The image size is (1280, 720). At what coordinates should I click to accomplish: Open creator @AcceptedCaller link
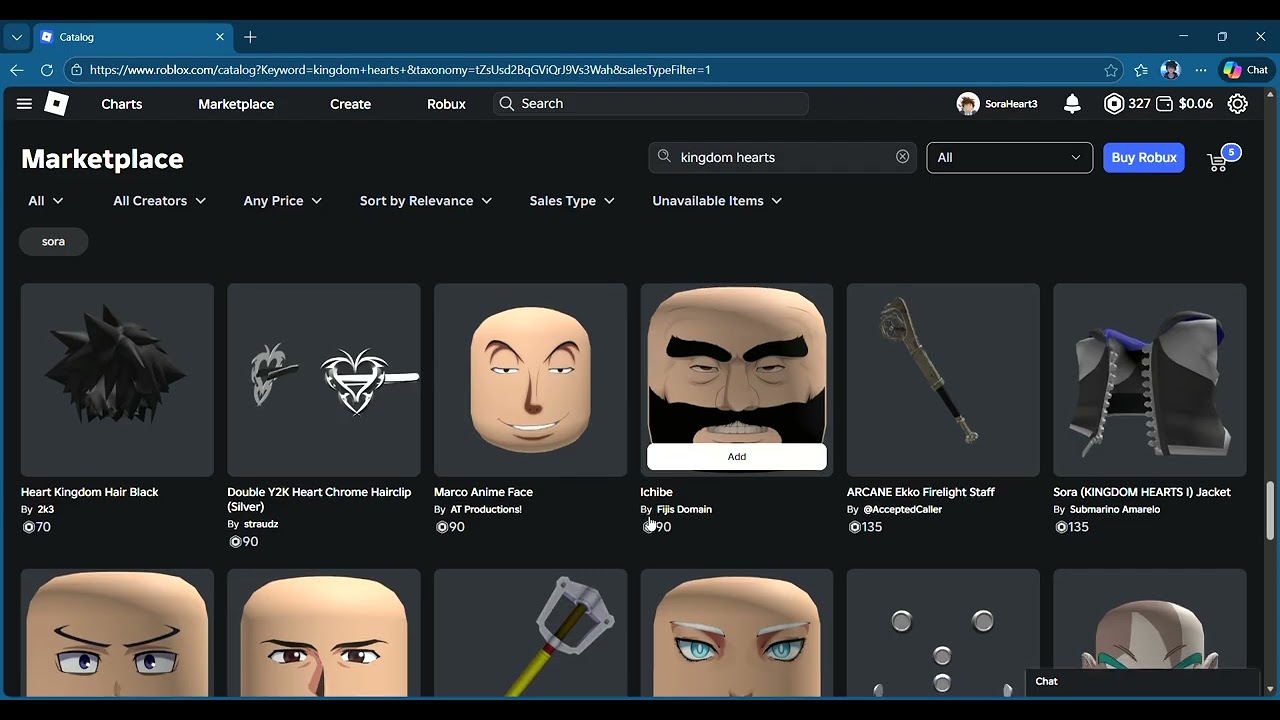coord(903,509)
